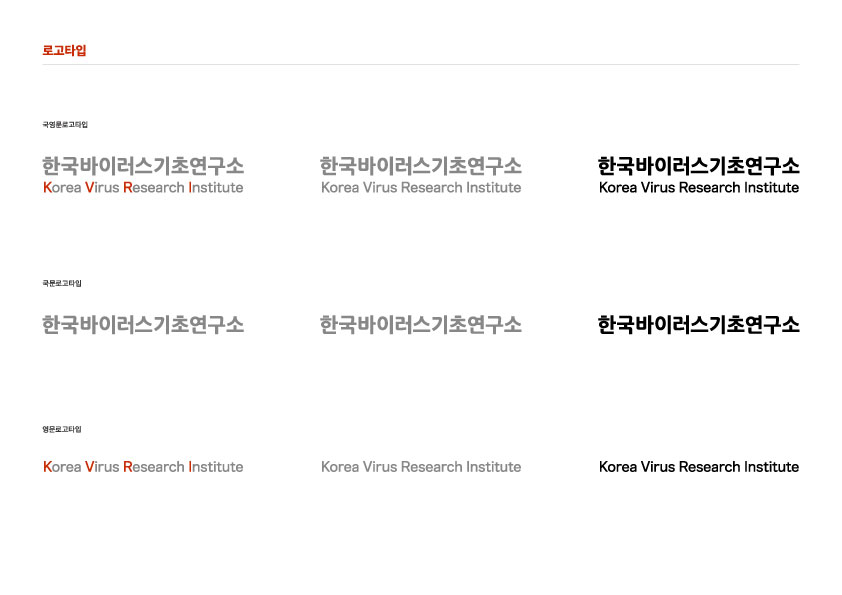
Task: Click gray Korean text in red-accented combined logo
Action: click(x=143, y=166)
